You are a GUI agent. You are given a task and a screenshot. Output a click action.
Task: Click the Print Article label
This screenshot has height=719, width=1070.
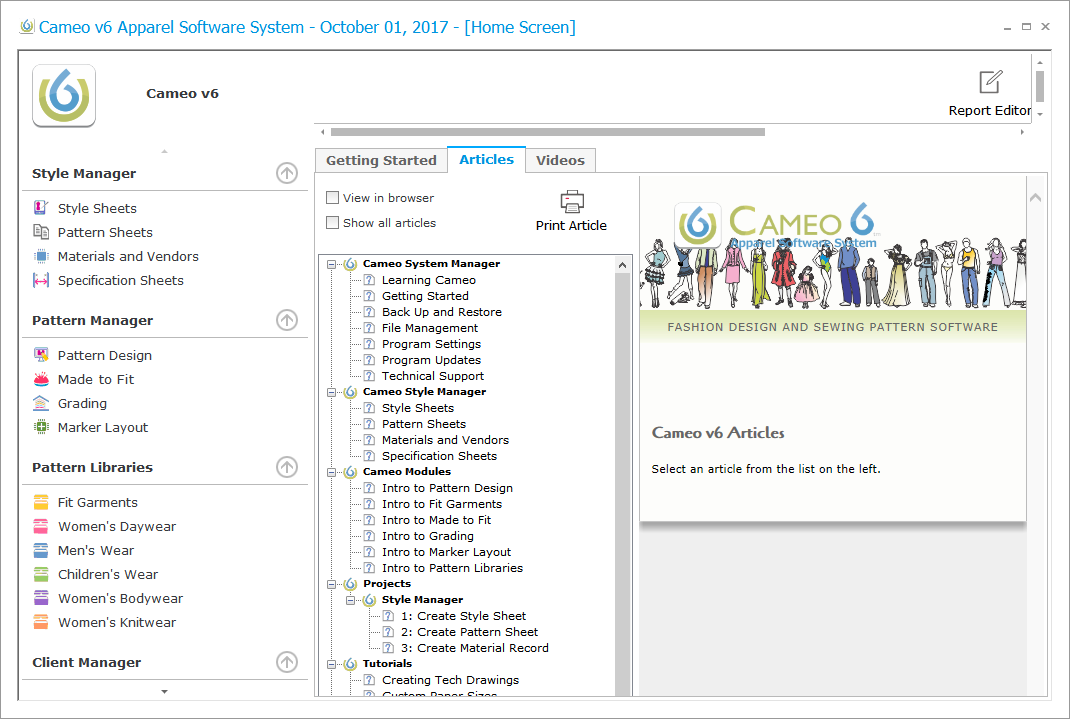pyautogui.click(x=571, y=225)
